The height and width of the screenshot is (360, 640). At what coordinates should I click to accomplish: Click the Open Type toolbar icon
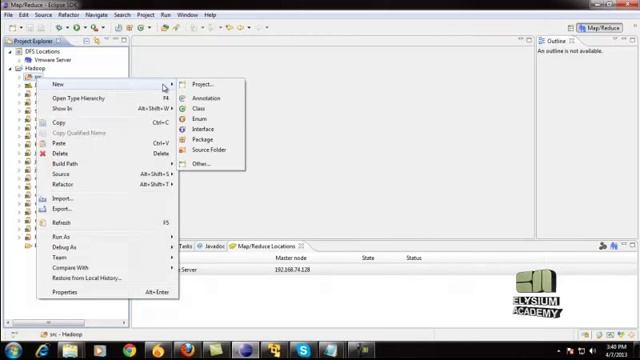pos(164,28)
